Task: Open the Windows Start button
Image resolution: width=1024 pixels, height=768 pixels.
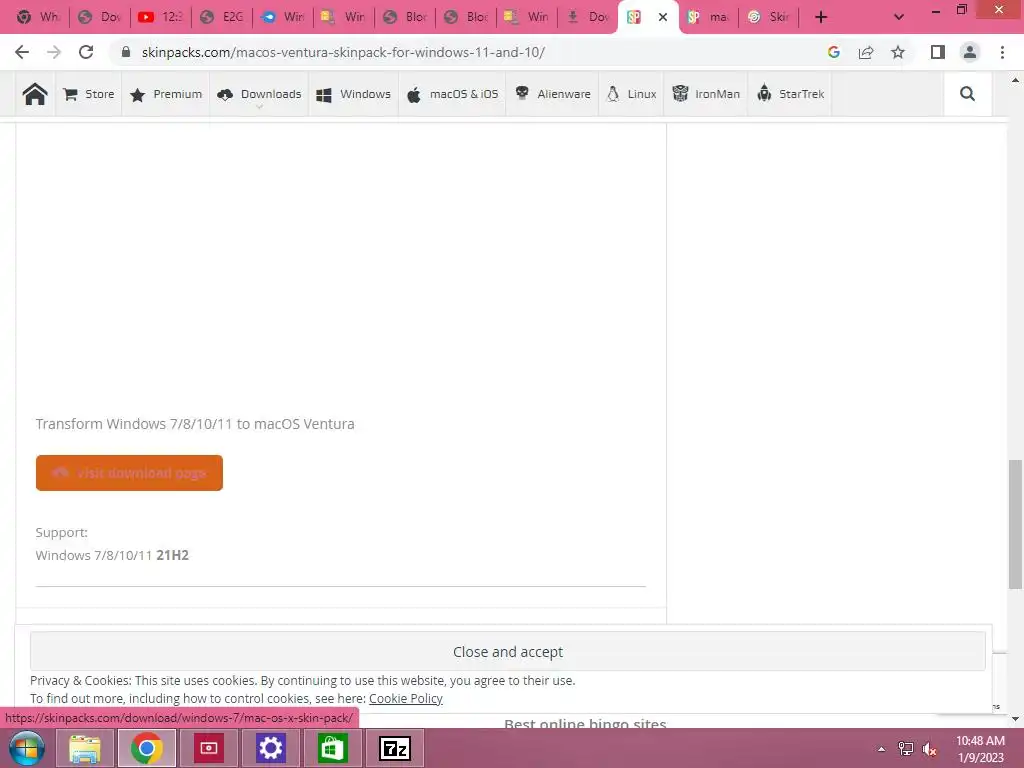Action: [x=26, y=748]
